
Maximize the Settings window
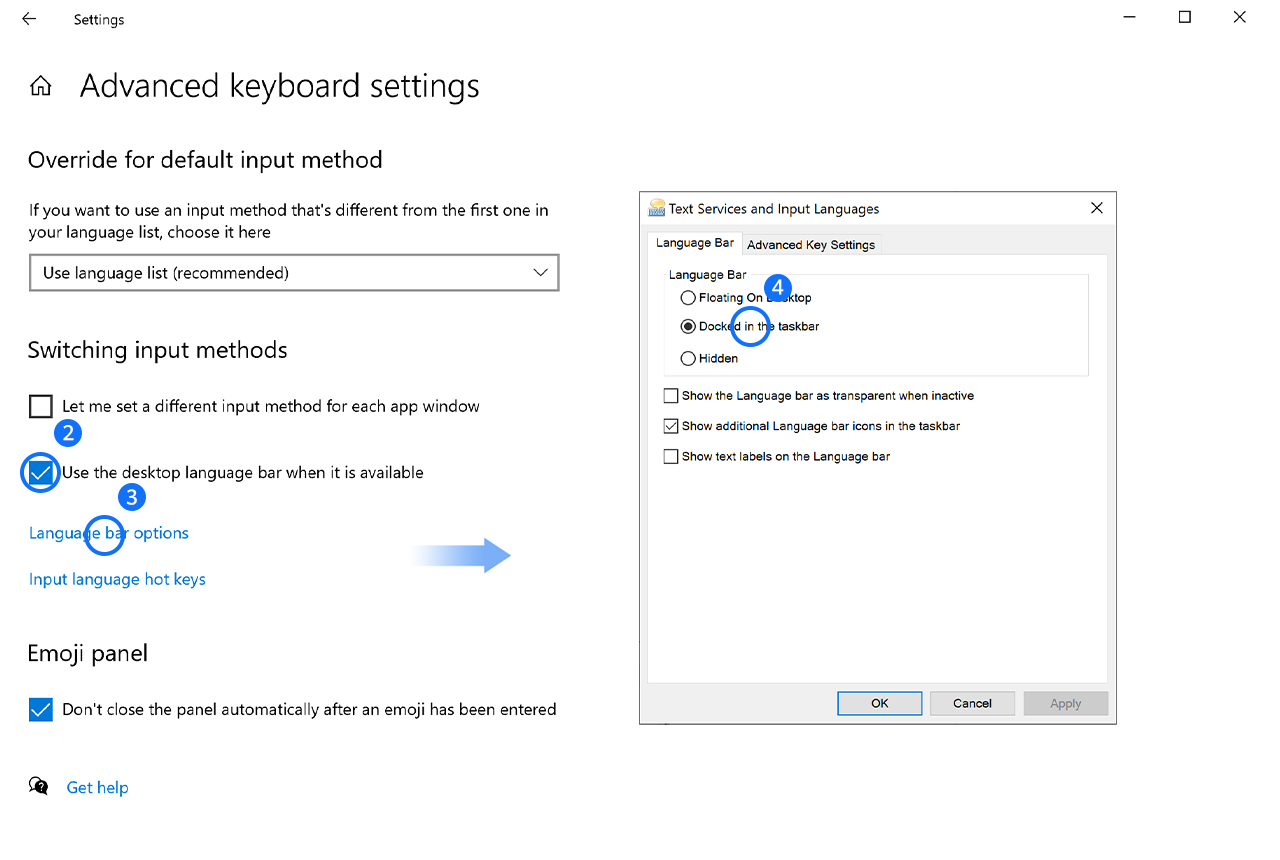[x=1184, y=18]
